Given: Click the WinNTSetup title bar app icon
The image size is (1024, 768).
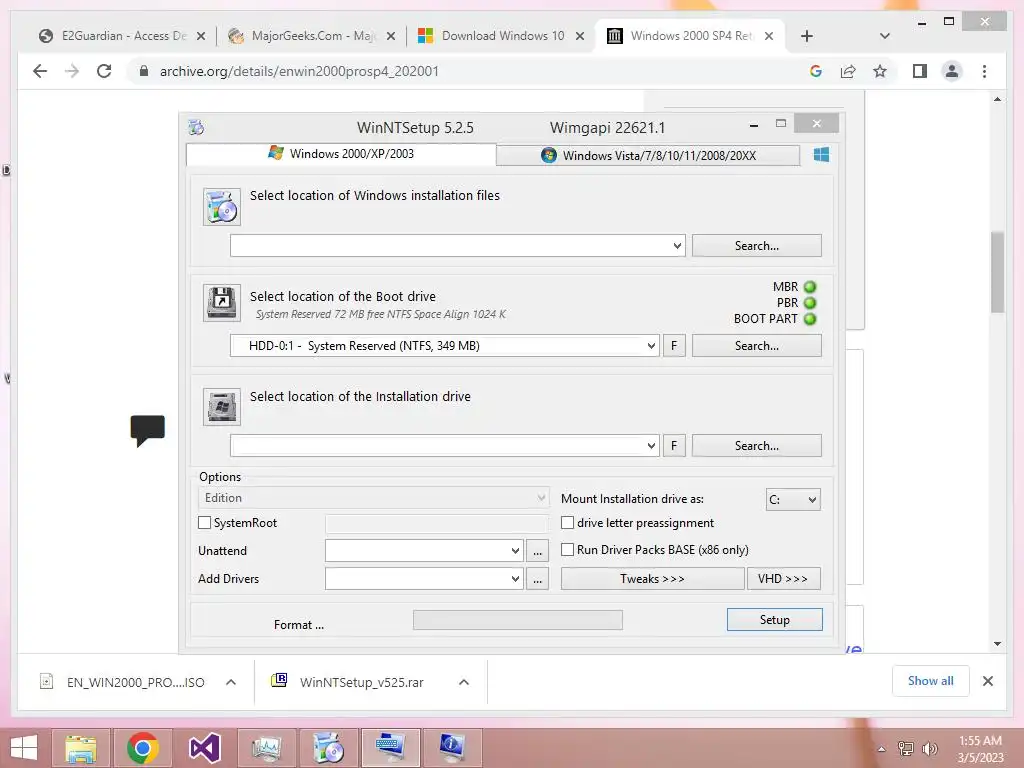Looking at the screenshot, I should click(x=196, y=127).
